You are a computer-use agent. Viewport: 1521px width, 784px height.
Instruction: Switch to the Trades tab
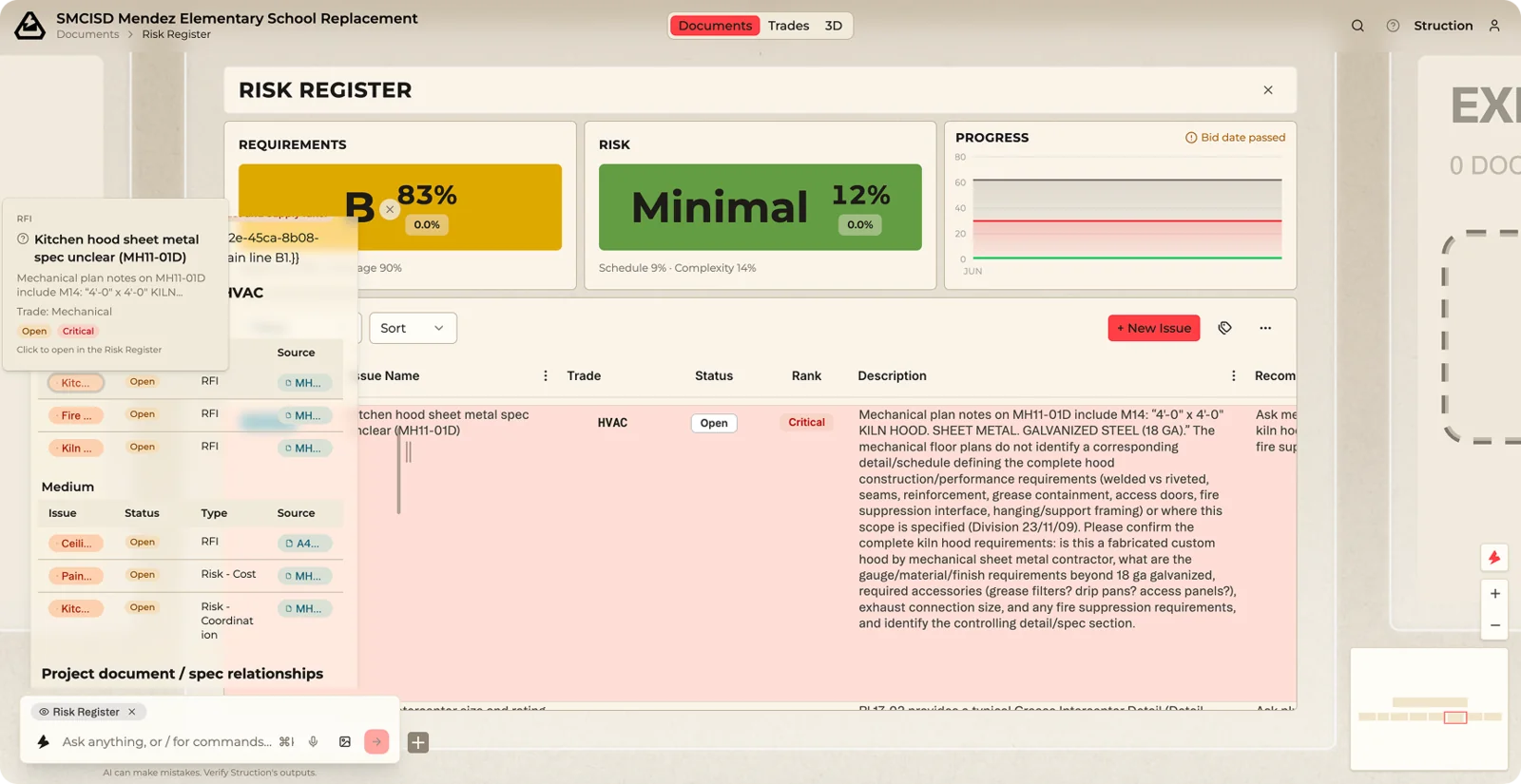coord(789,26)
